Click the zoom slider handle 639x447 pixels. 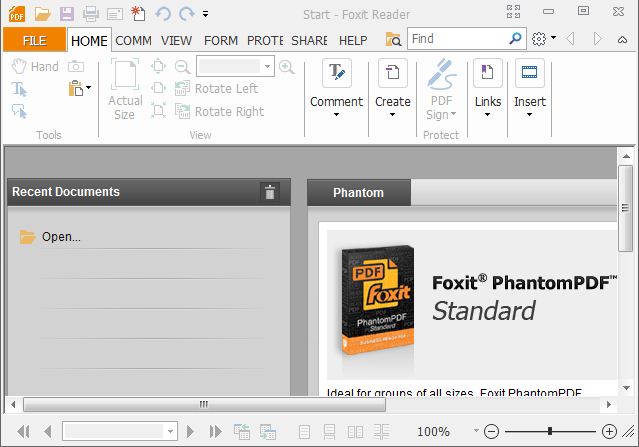tap(549, 431)
